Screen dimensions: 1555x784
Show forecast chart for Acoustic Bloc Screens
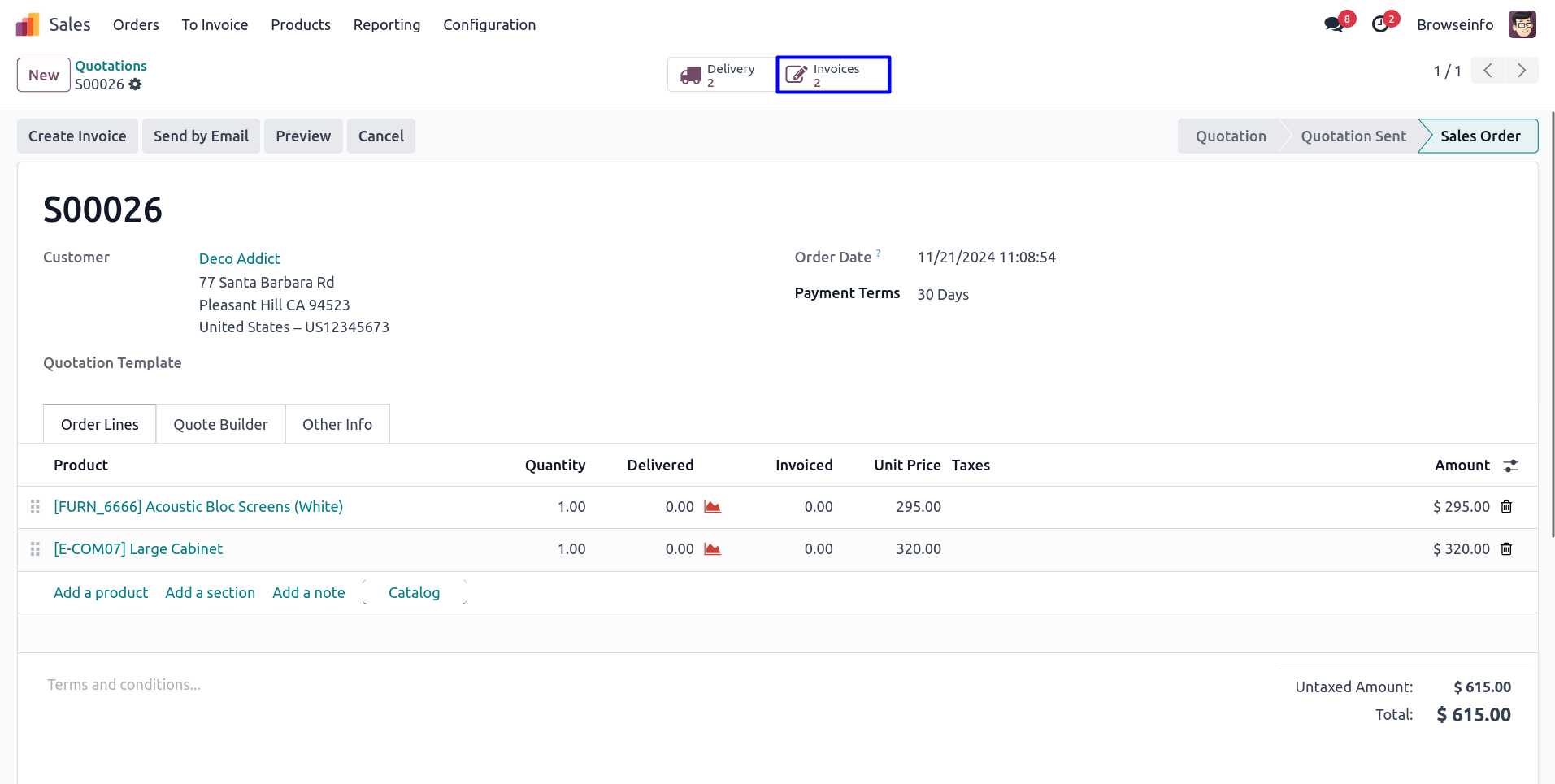click(x=713, y=507)
